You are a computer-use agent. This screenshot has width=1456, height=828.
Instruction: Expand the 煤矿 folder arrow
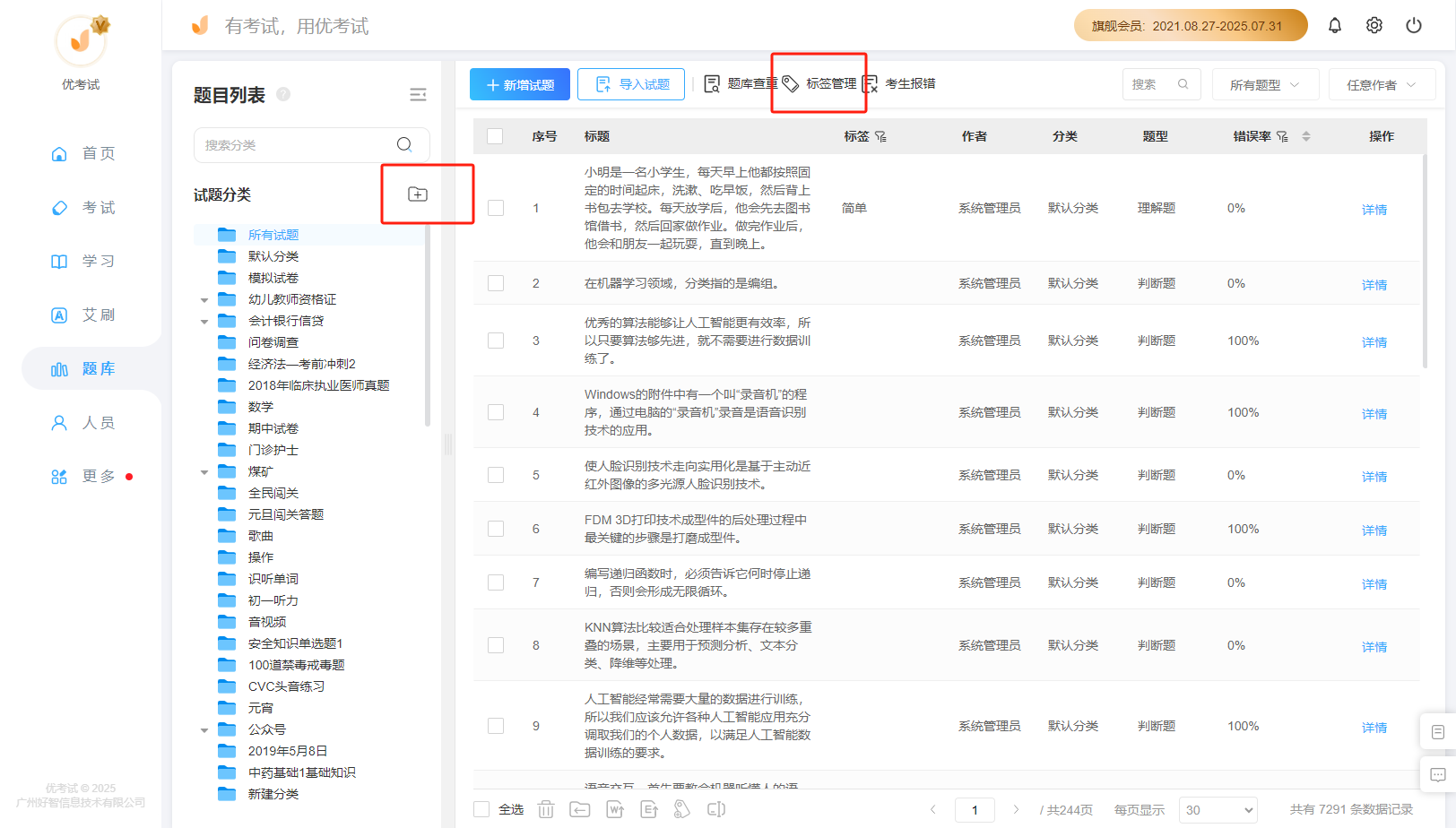204,472
